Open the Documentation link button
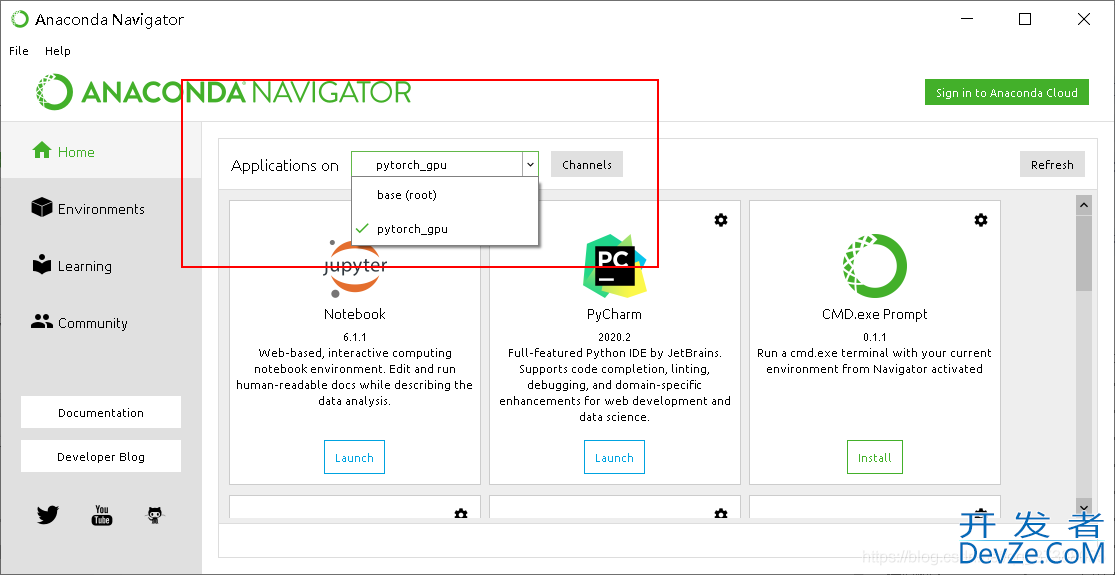The height and width of the screenshot is (575, 1115). pyautogui.click(x=101, y=412)
